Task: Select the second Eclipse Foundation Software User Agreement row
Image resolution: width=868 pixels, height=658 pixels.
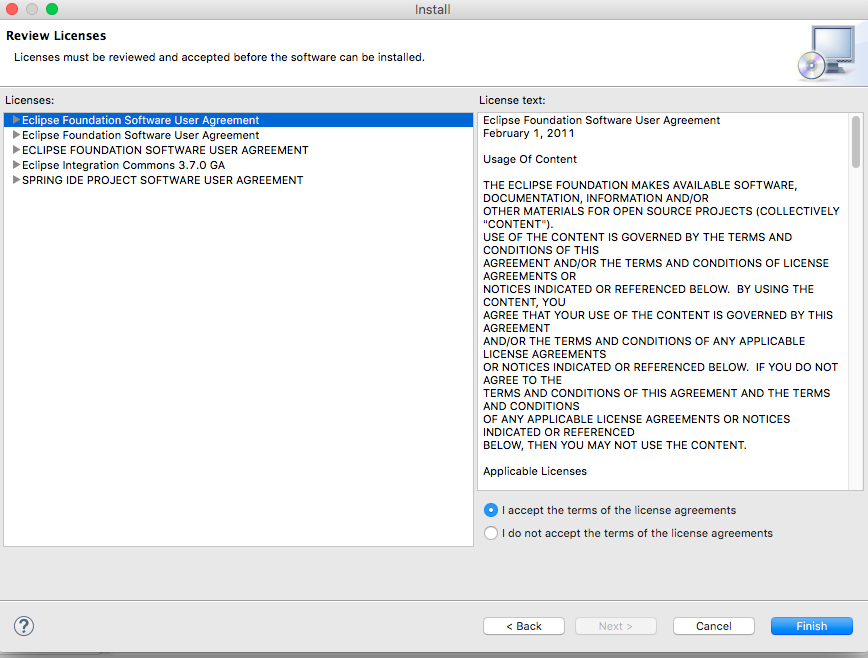Action: tap(238, 135)
